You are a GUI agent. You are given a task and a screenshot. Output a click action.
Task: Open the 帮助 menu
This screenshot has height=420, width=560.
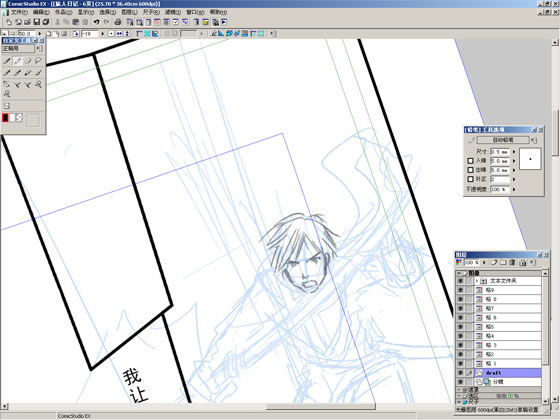(x=218, y=12)
